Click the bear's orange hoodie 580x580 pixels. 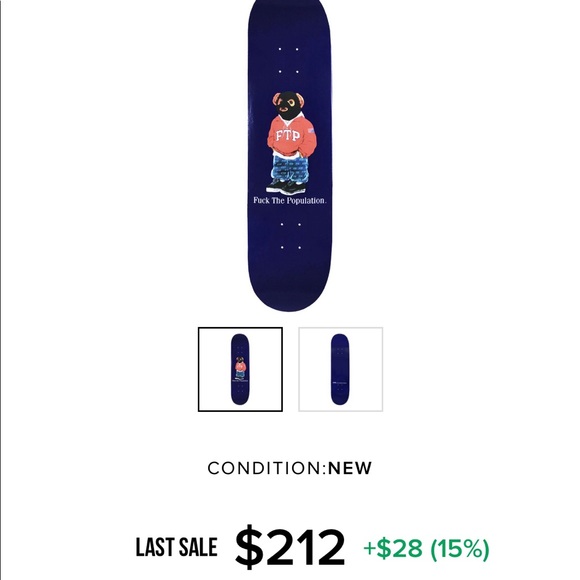(x=292, y=137)
